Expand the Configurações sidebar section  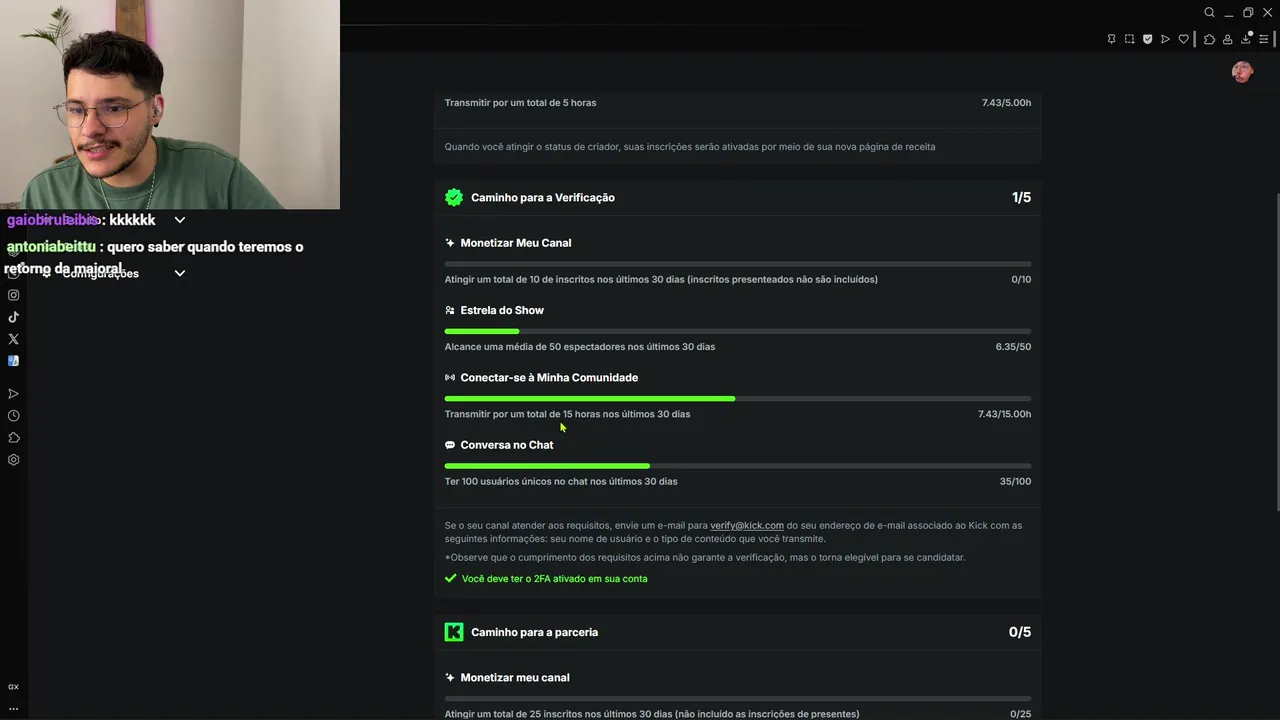(x=180, y=273)
